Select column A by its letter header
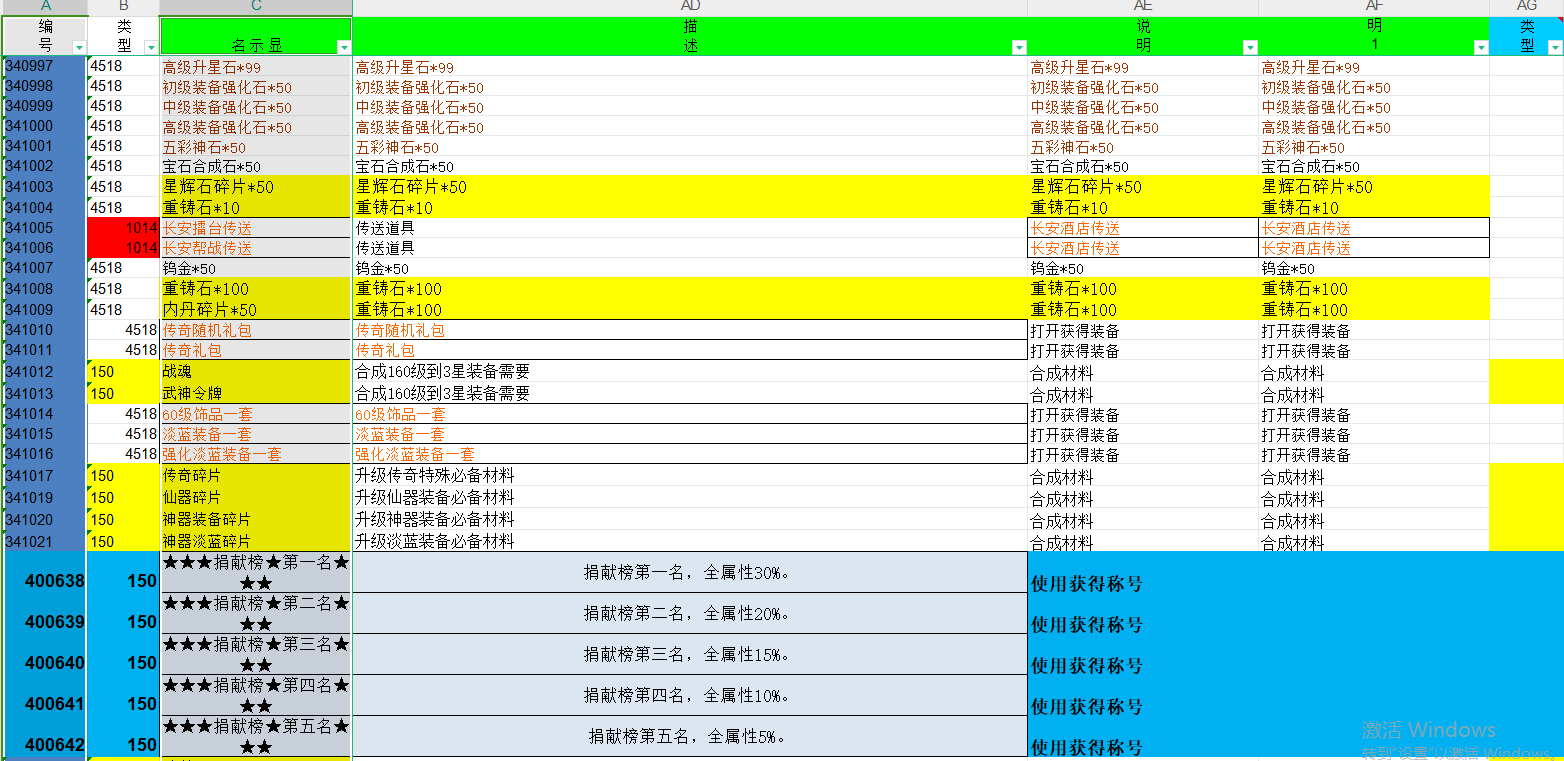 coord(45,7)
